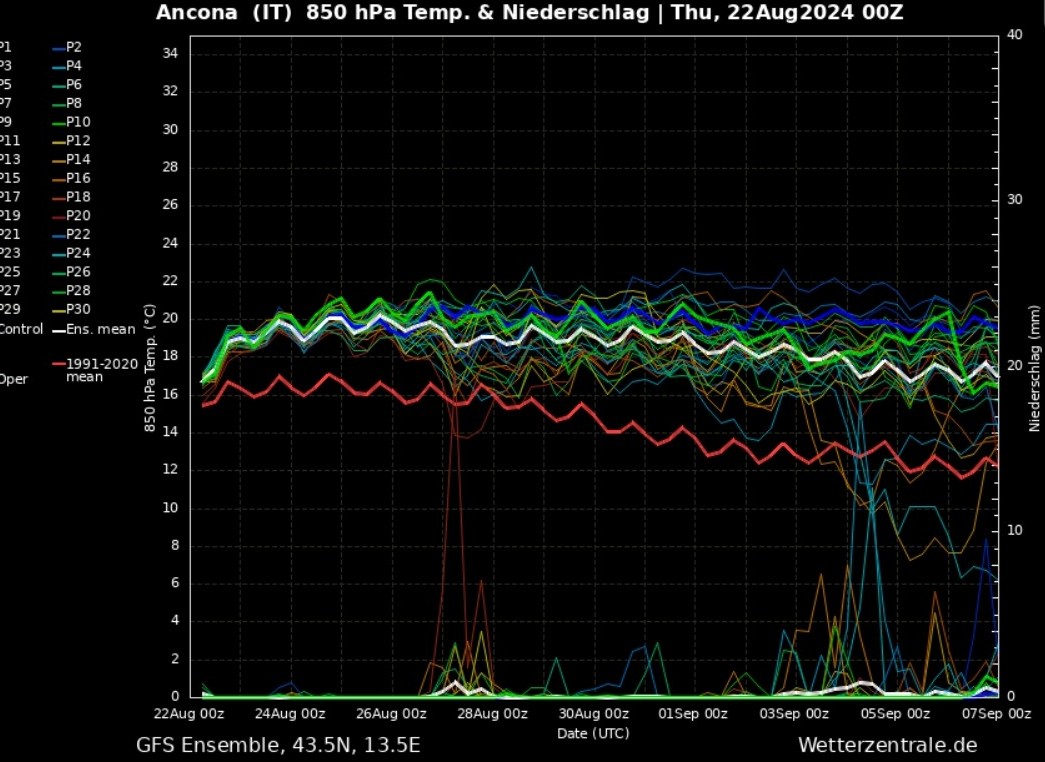Toggle the Oper legend entry

tap(13, 379)
